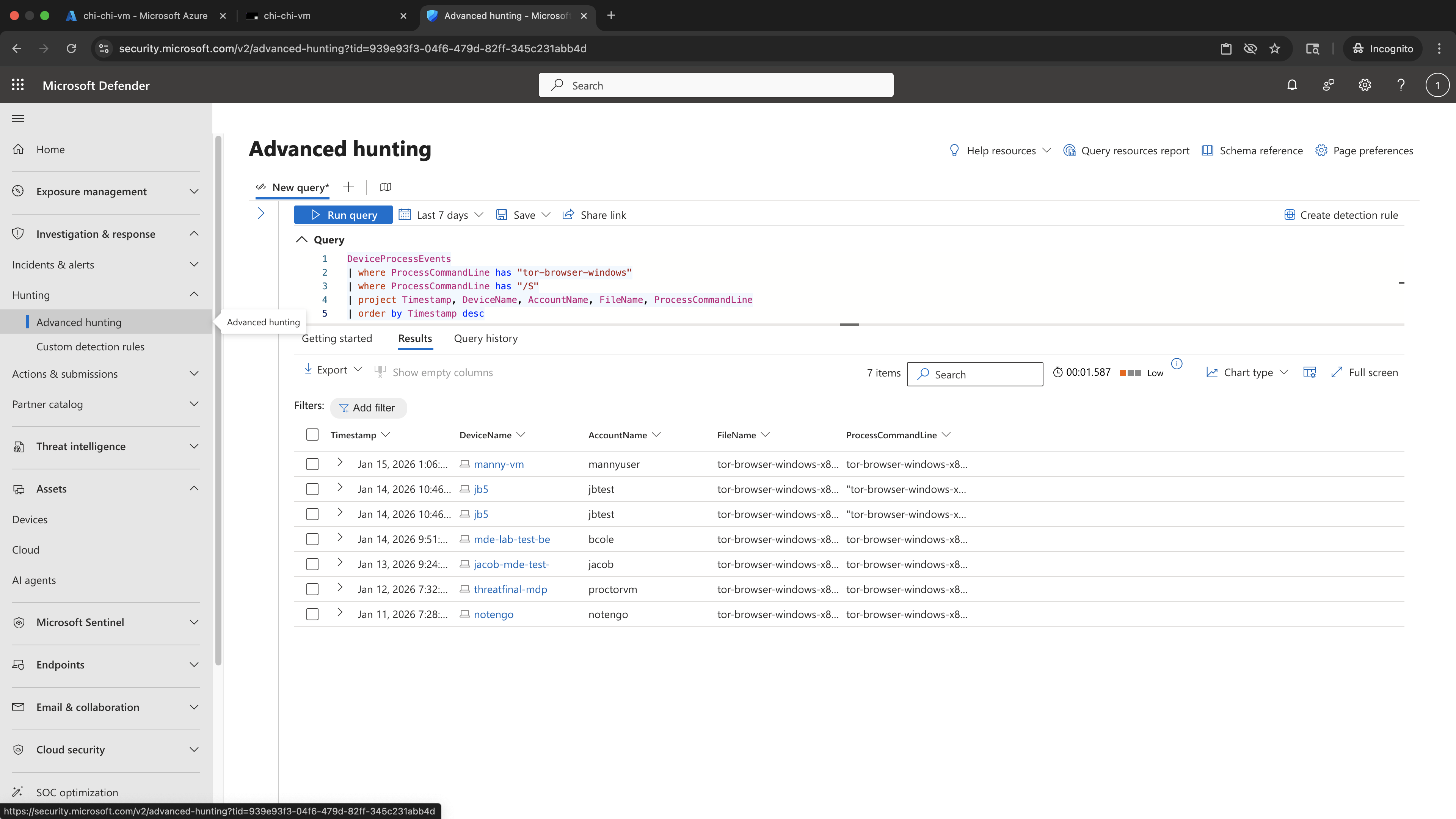Add a new query tab

coord(348,187)
